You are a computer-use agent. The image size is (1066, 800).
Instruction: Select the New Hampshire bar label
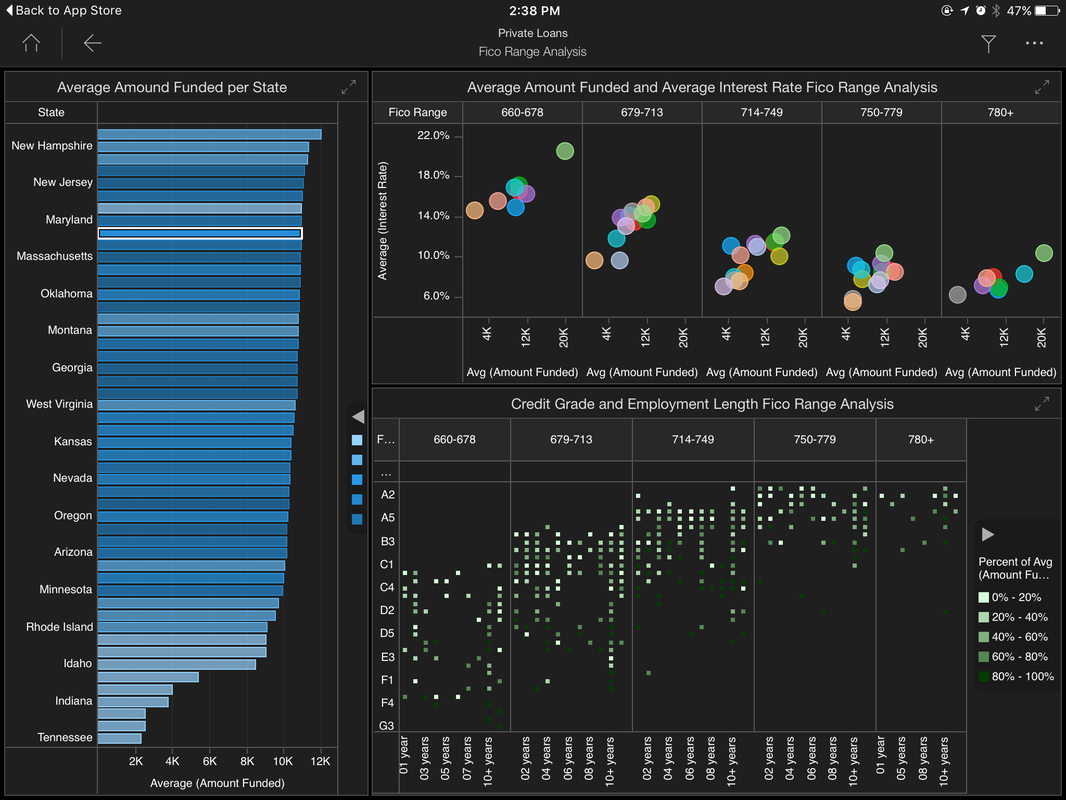[x=52, y=145]
